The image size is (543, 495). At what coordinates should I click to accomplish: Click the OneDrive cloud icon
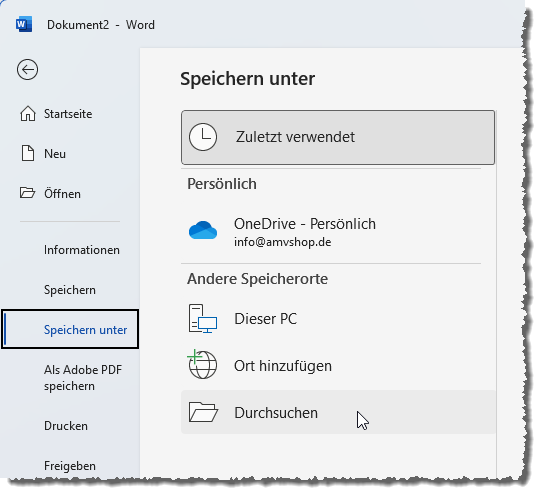[x=203, y=230]
